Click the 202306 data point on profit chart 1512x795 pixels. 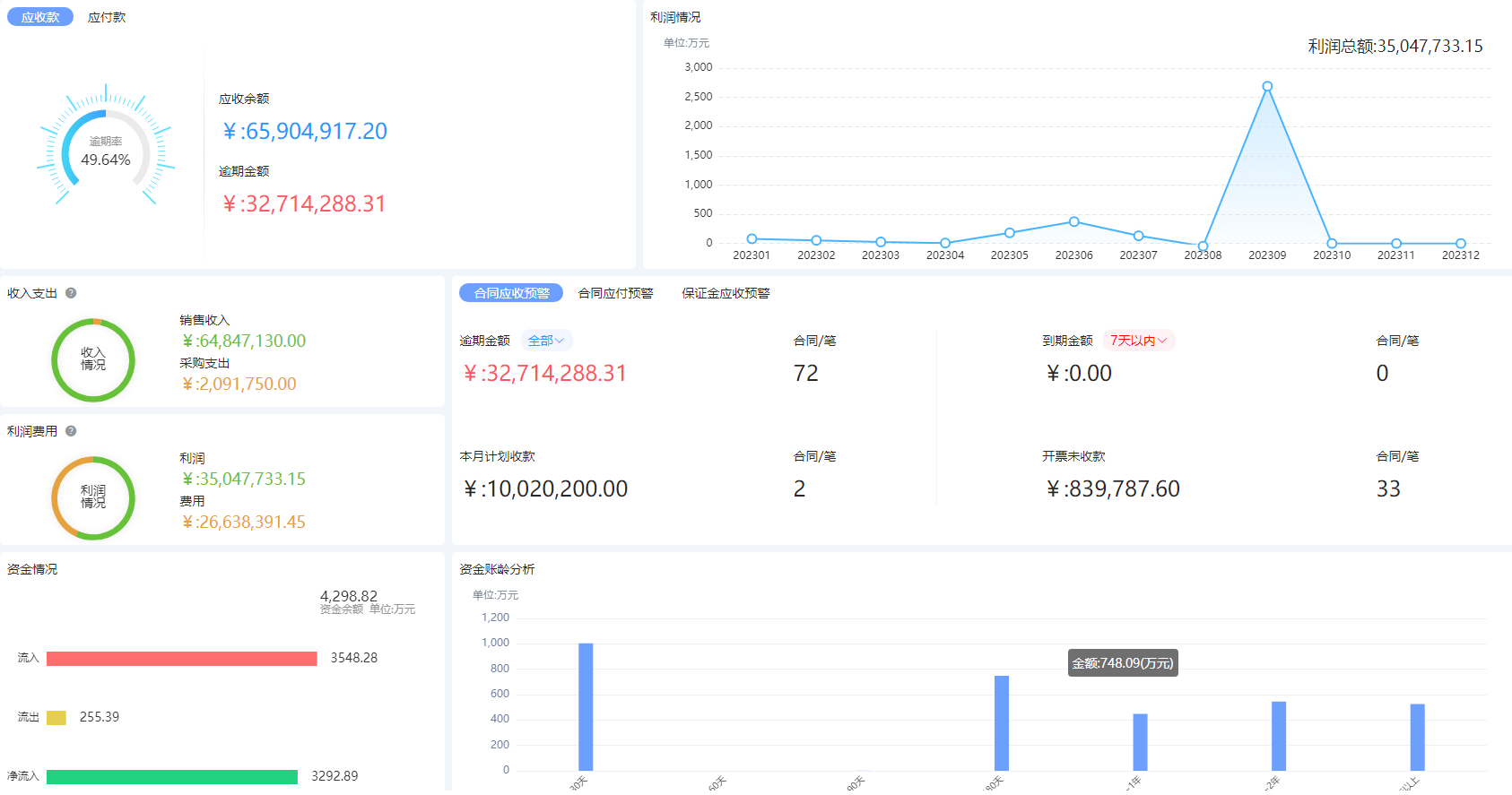(x=1073, y=221)
